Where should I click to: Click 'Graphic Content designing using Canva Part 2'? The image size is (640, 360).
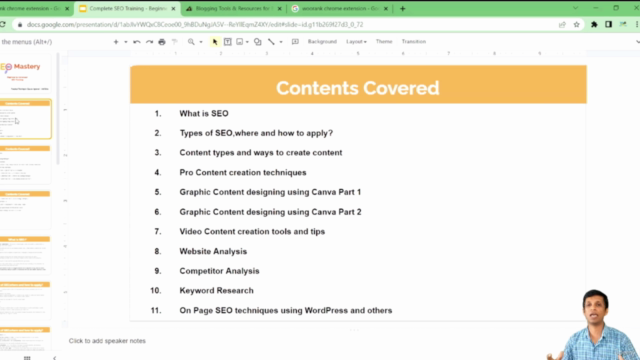[270, 212]
